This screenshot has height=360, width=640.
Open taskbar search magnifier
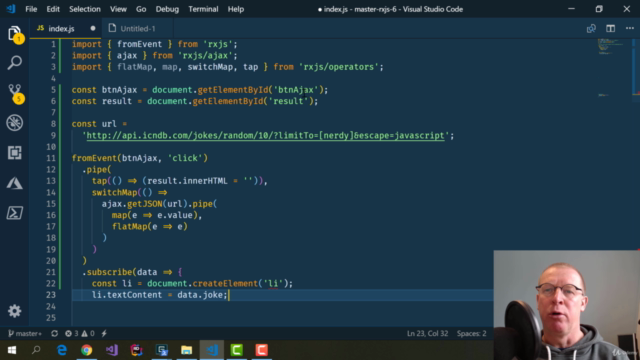(36, 350)
